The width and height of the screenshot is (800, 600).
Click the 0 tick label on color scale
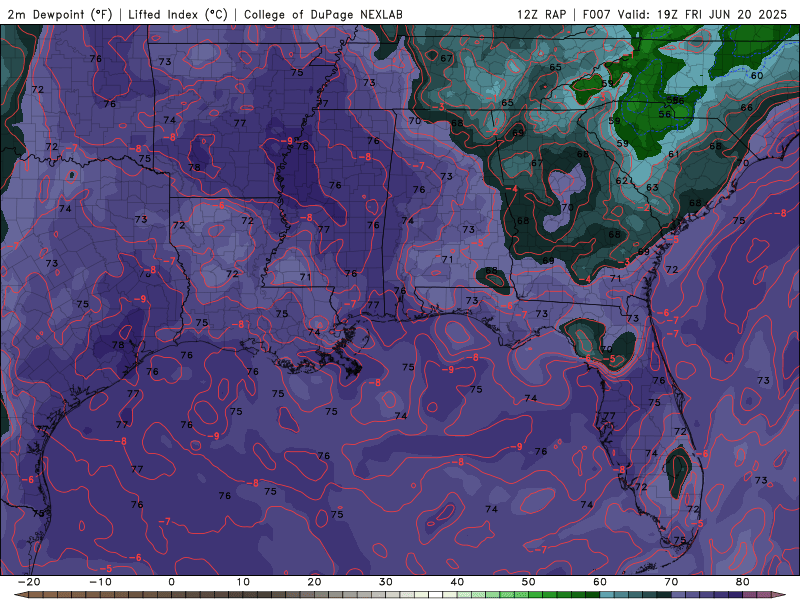[171, 582]
